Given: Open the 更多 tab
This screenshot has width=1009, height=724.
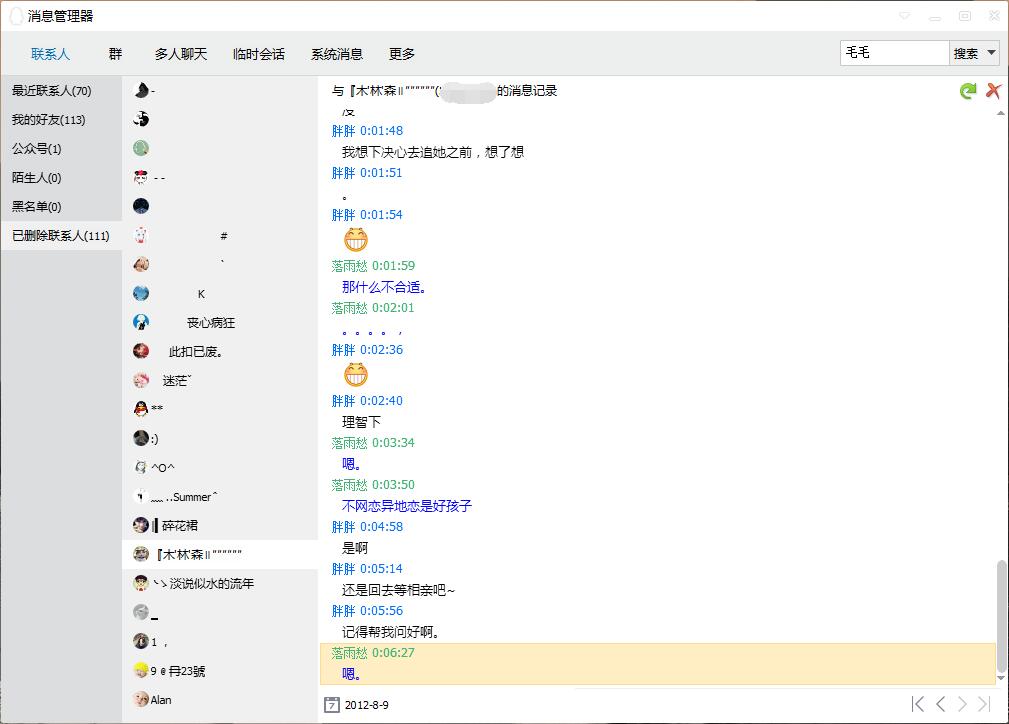Looking at the screenshot, I should (402, 54).
